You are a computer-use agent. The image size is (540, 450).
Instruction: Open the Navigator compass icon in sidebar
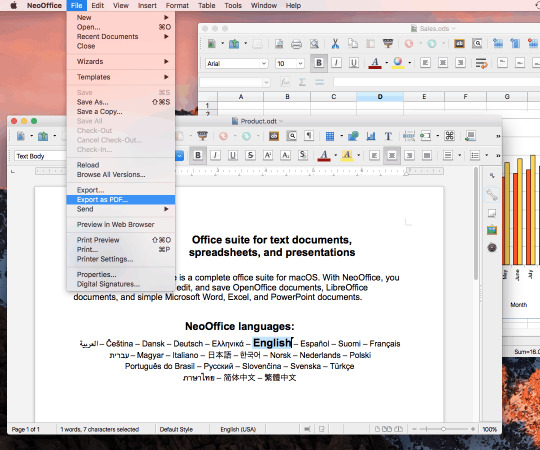[492, 247]
